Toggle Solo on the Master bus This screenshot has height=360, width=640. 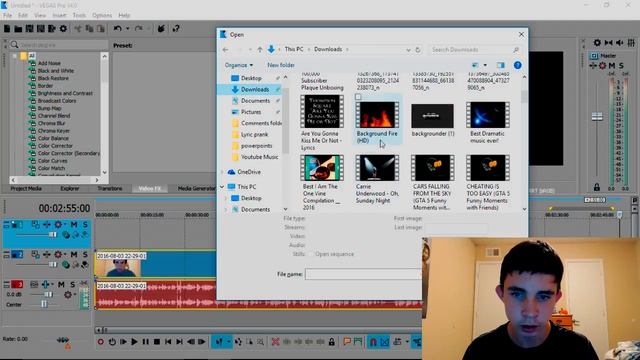(x=621, y=65)
